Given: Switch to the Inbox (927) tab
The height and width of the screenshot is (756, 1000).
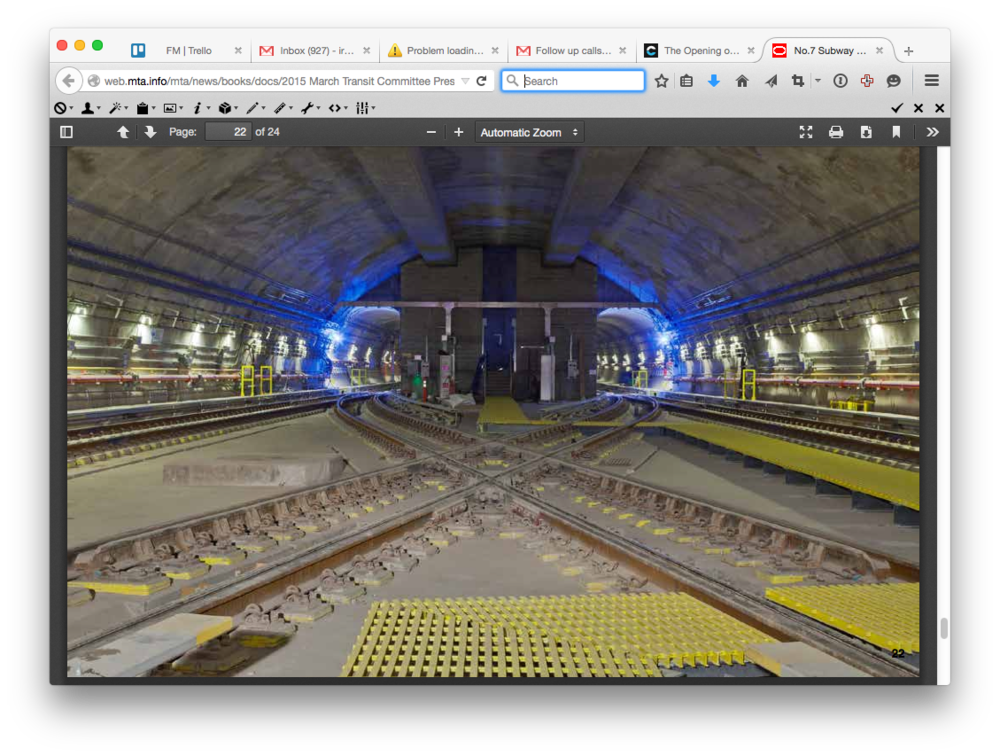Looking at the screenshot, I should 310,49.
